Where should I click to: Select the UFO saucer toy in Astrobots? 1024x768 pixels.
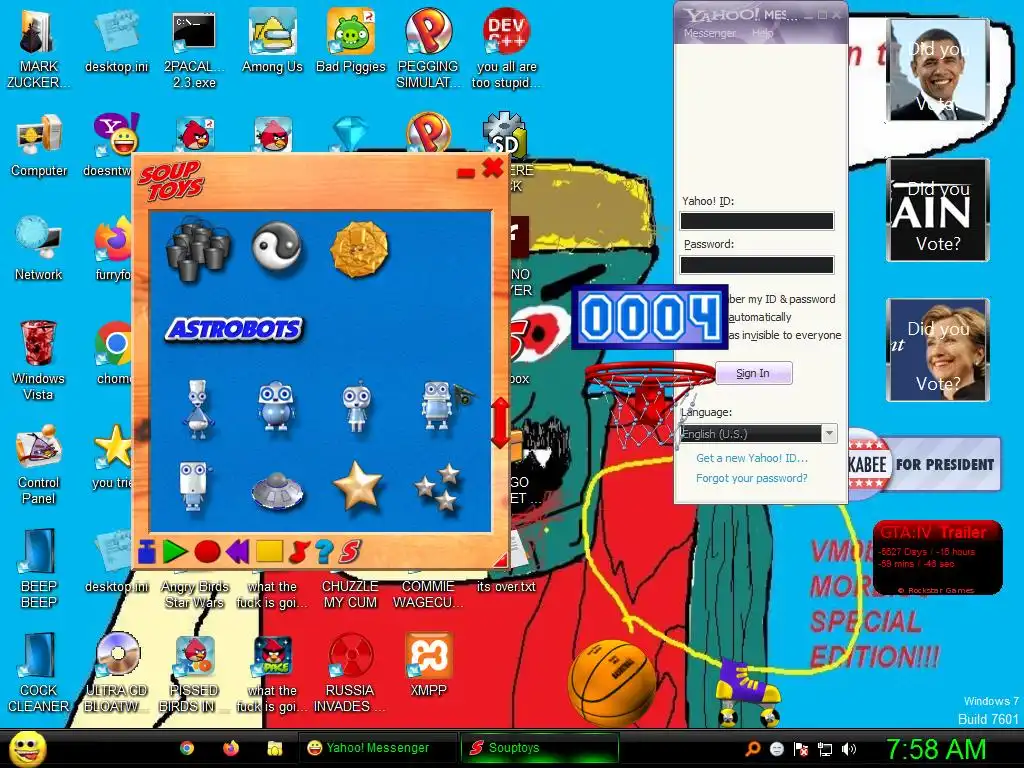tap(278, 490)
